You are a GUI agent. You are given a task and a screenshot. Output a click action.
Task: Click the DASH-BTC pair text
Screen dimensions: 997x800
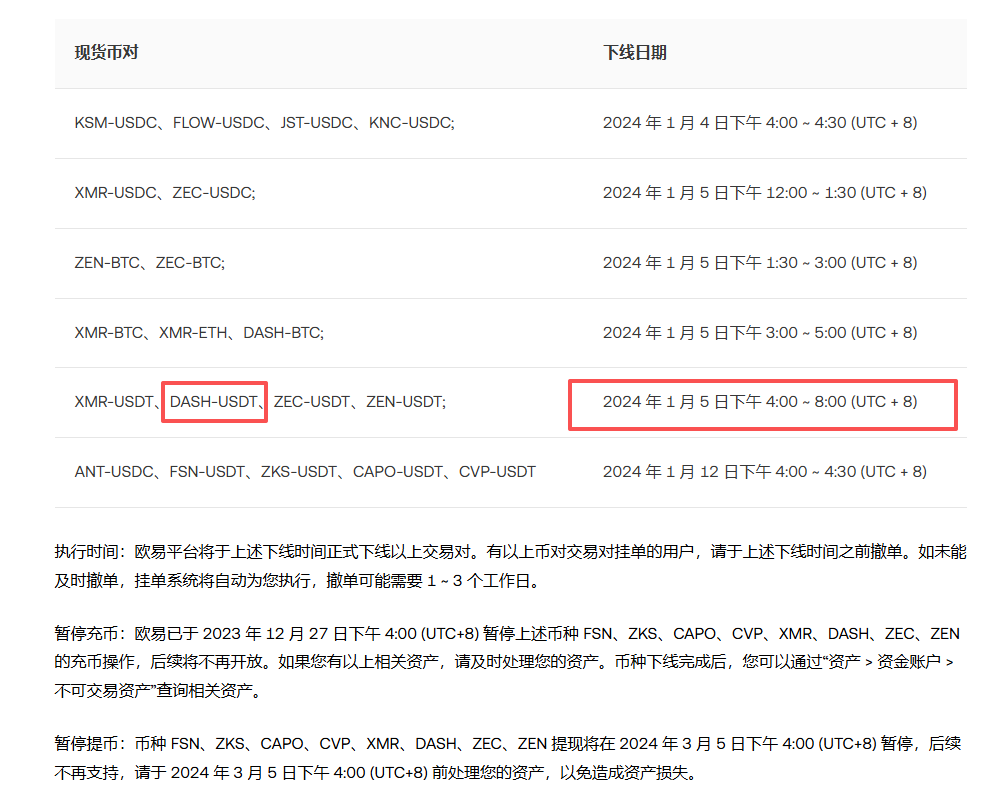pos(283,332)
